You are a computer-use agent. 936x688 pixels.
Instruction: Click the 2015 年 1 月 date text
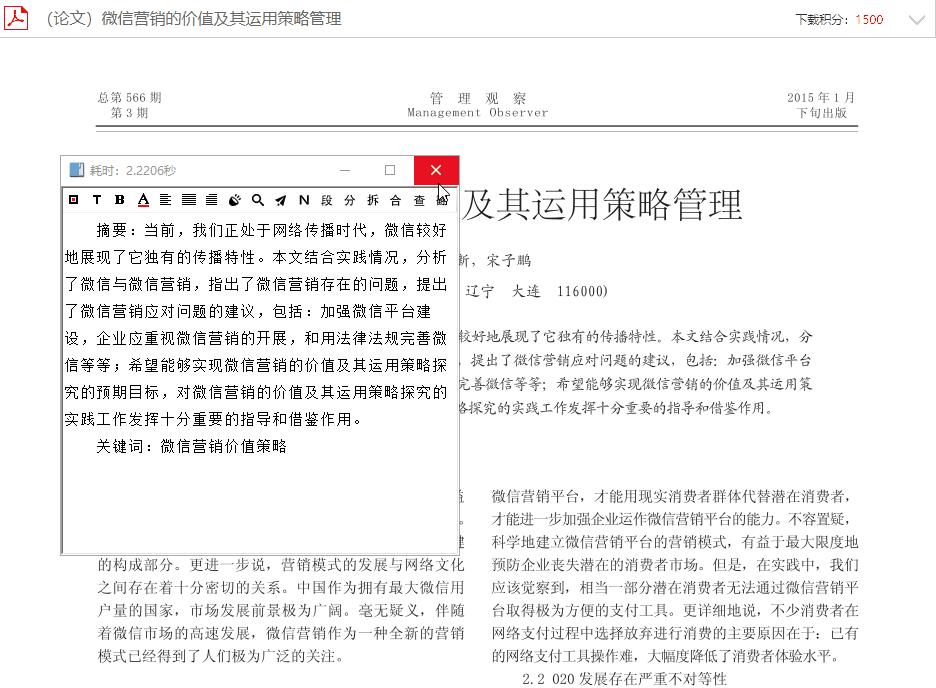pyautogui.click(x=821, y=97)
